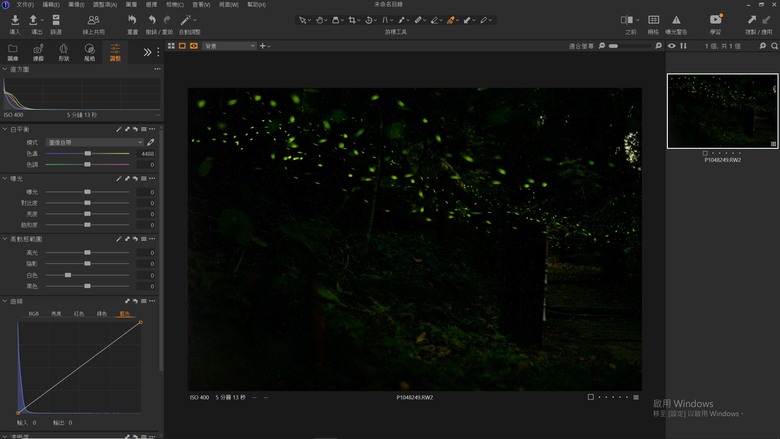Open Export options dropdown arrow

(42, 20)
